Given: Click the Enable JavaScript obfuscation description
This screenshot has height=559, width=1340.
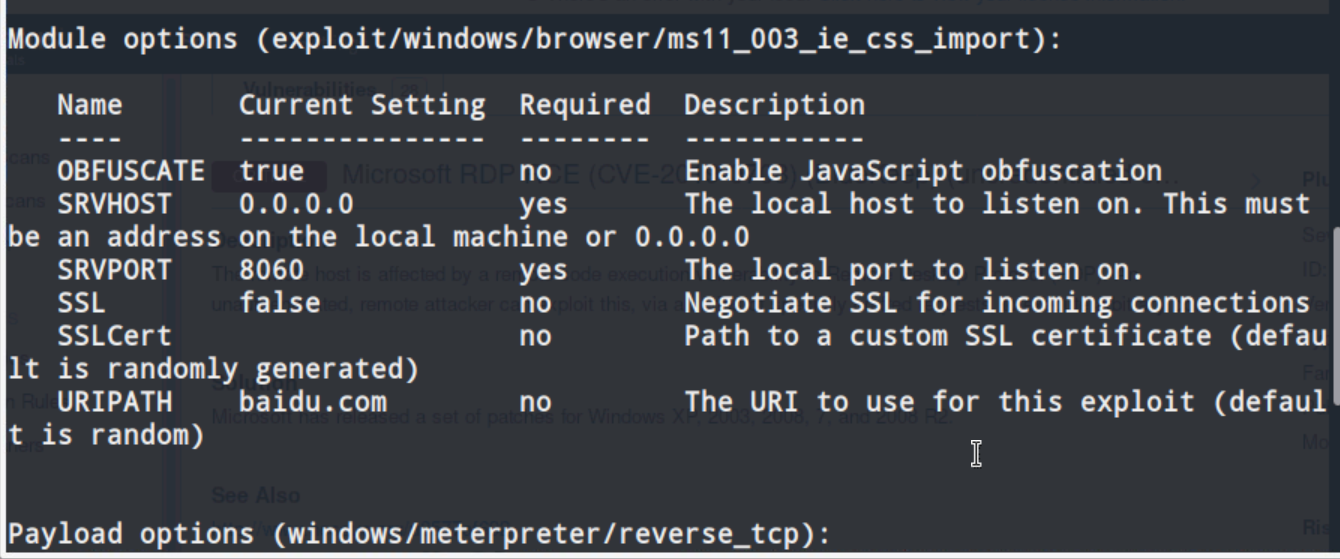Looking at the screenshot, I should (x=923, y=171).
